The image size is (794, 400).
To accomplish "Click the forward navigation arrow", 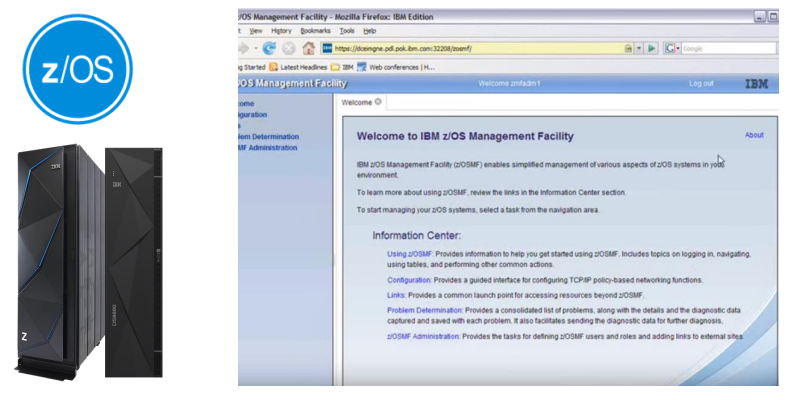I will (x=244, y=49).
